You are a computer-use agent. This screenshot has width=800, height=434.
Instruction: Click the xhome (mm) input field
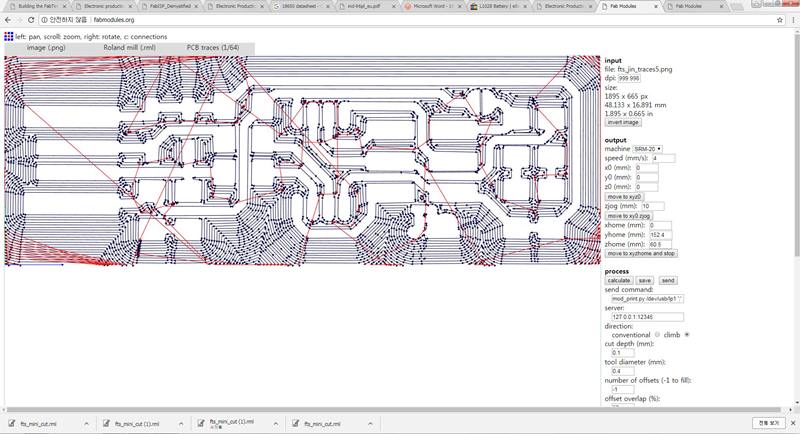coord(660,225)
